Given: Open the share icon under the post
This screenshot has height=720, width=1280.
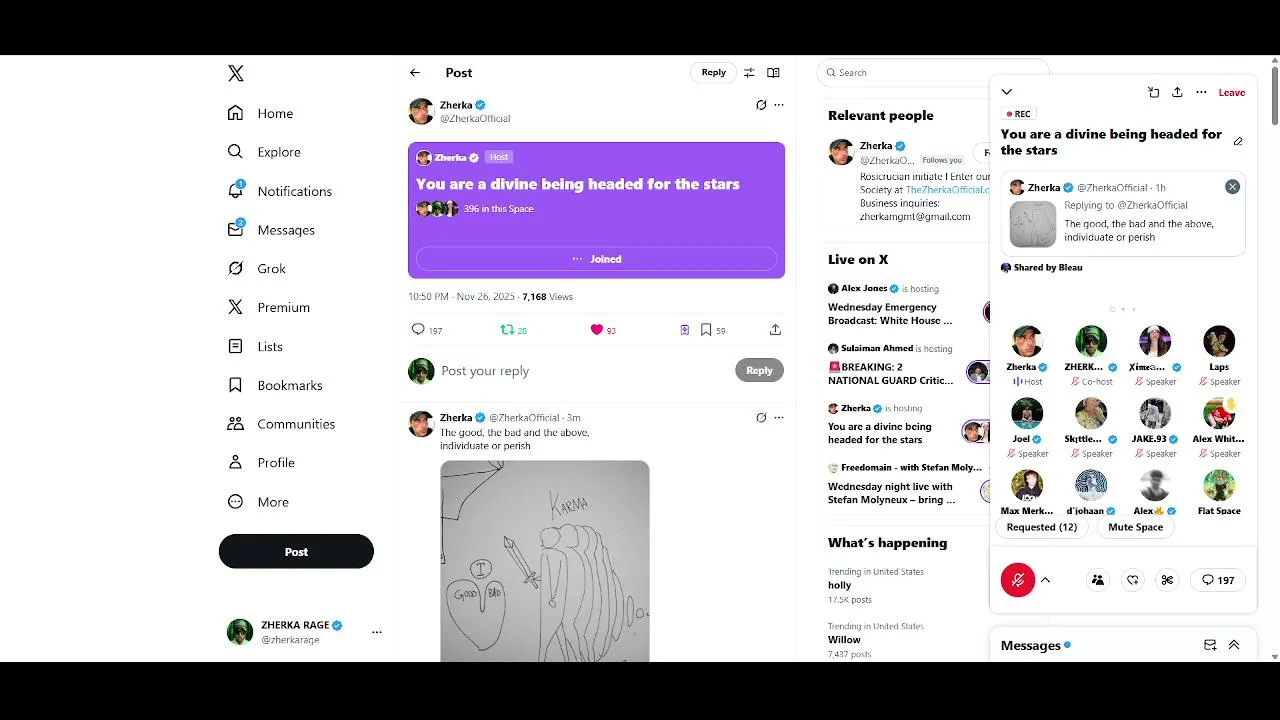Looking at the screenshot, I should [x=775, y=330].
